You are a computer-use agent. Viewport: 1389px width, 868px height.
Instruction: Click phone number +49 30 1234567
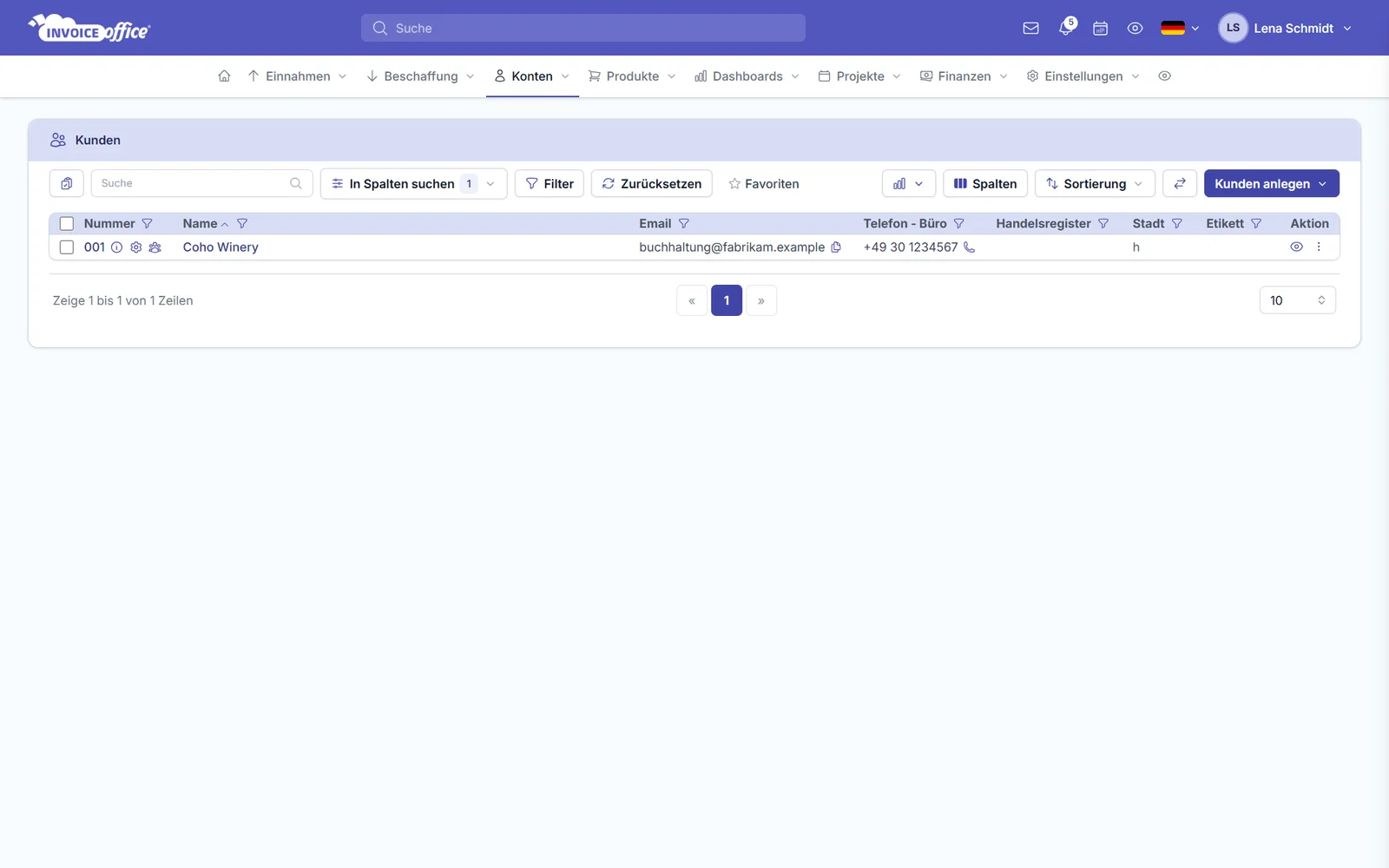coord(911,247)
